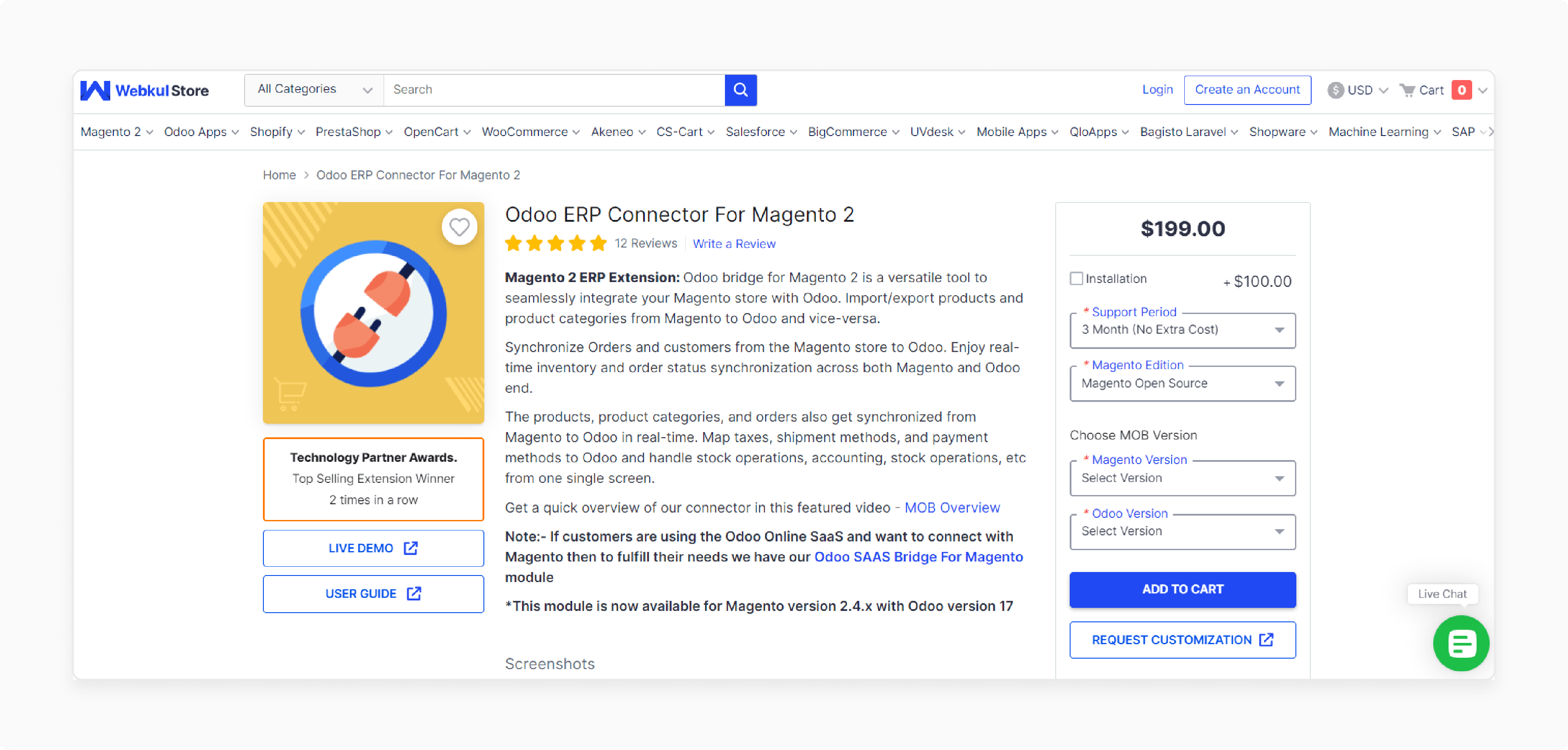The height and width of the screenshot is (750, 1568).
Task: Expand the Odoo Apps menu
Action: pos(202,132)
